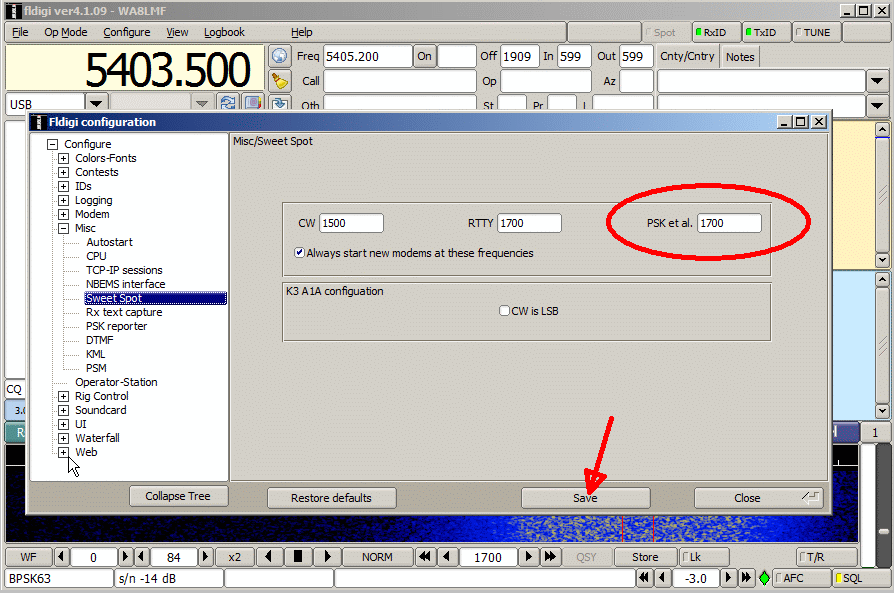Click the waterfall reverse arrow left of stop

tap(269, 557)
